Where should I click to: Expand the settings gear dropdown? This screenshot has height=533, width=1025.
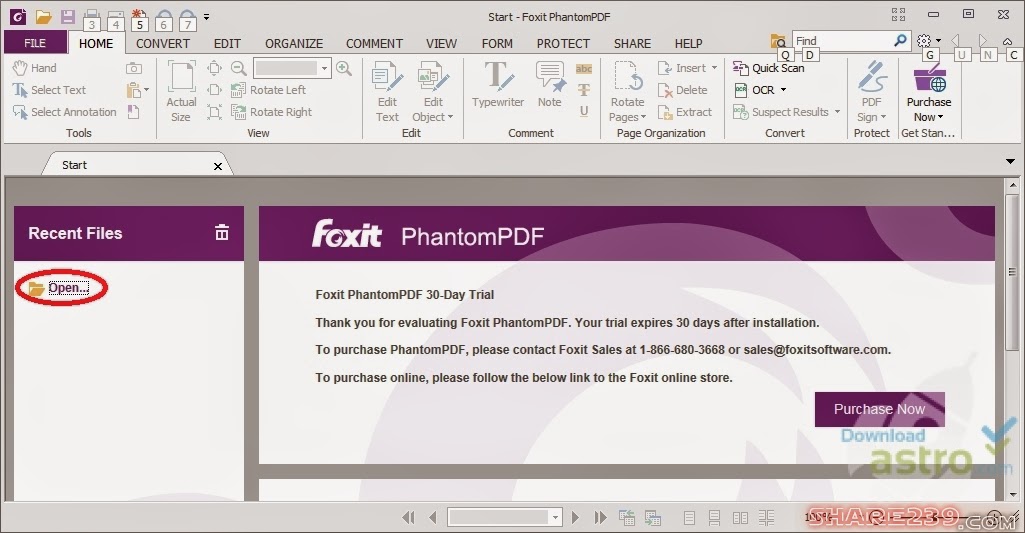point(938,41)
